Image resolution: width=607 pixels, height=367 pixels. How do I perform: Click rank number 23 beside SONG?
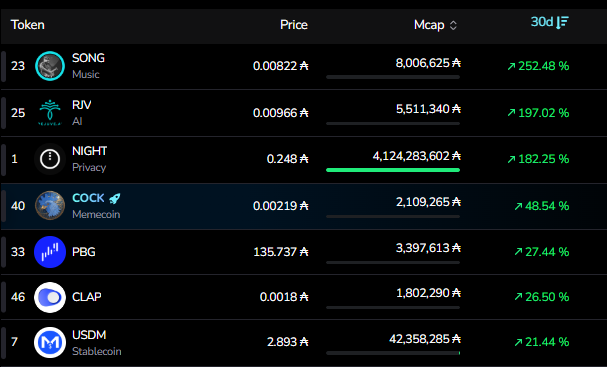(18, 66)
